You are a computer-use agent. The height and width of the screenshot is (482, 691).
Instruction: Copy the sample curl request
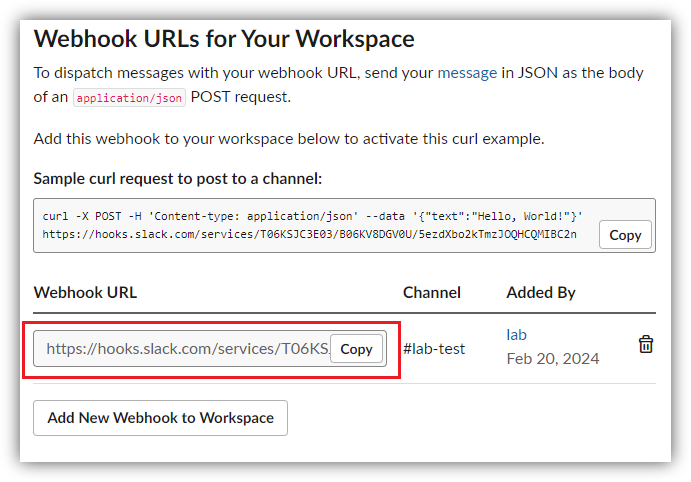tap(625, 235)
